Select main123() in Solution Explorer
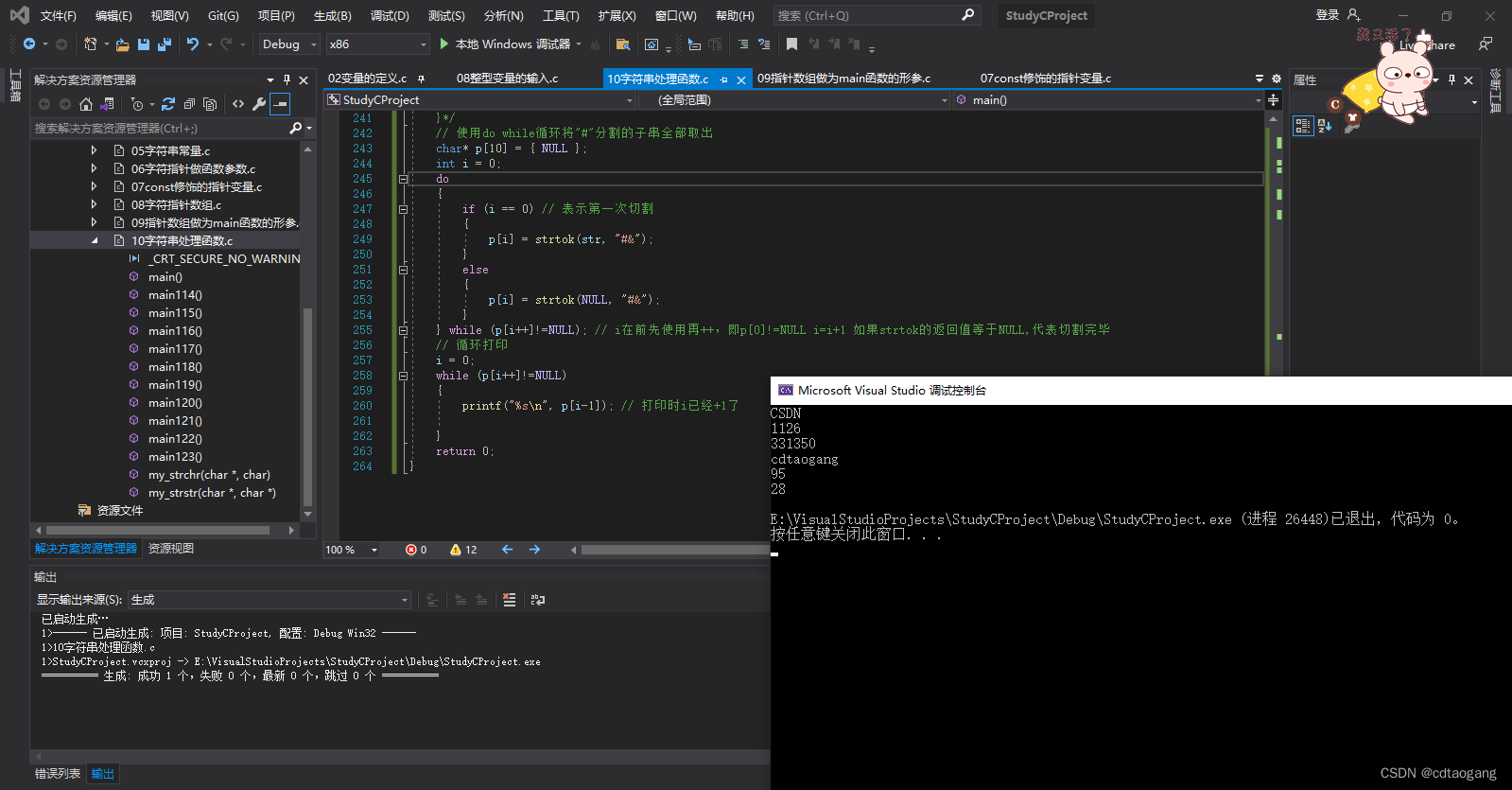This screenshot has width=1512, height=790. pyautogui.click(x=175, y=457)
